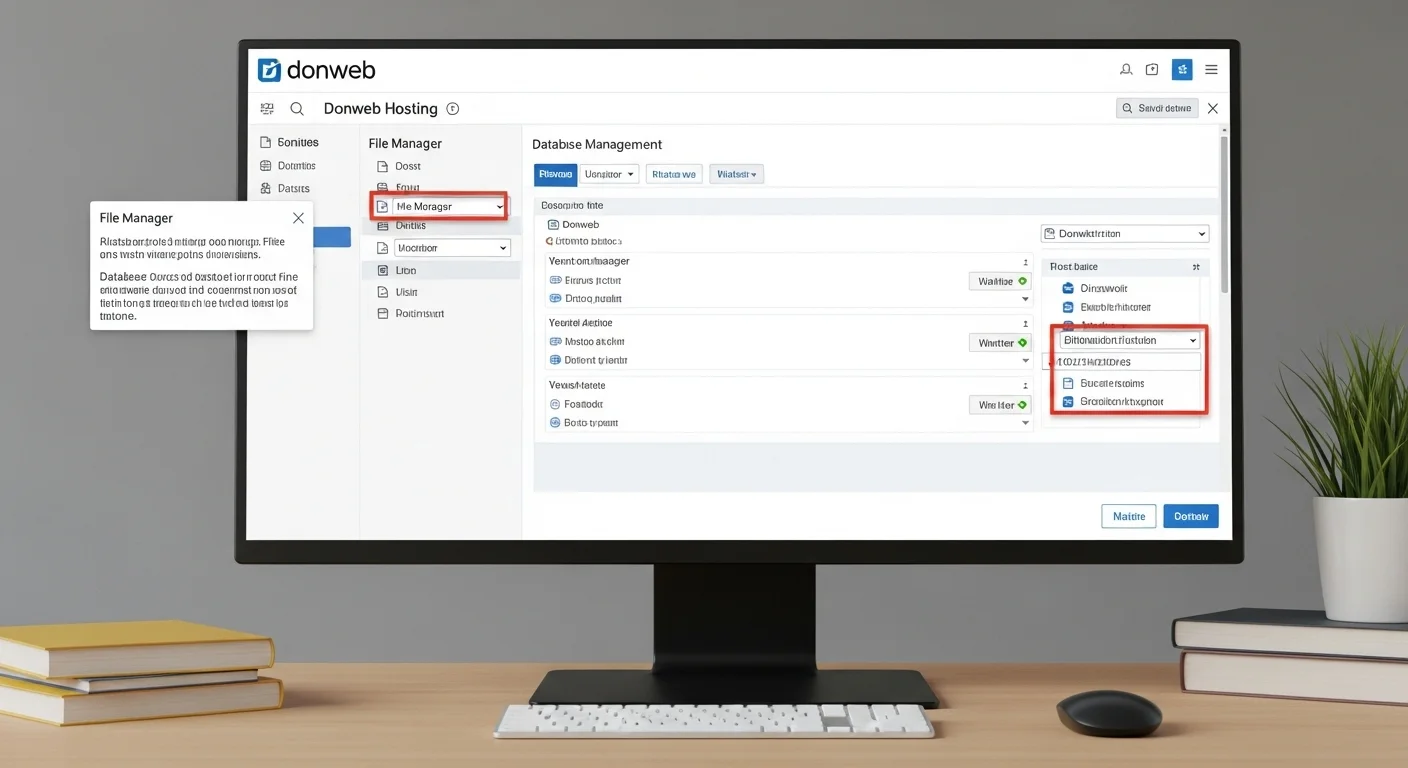1408x768 pixels.
Task: Close the panel with X beside search field
Action: (x=1213, y=108)
